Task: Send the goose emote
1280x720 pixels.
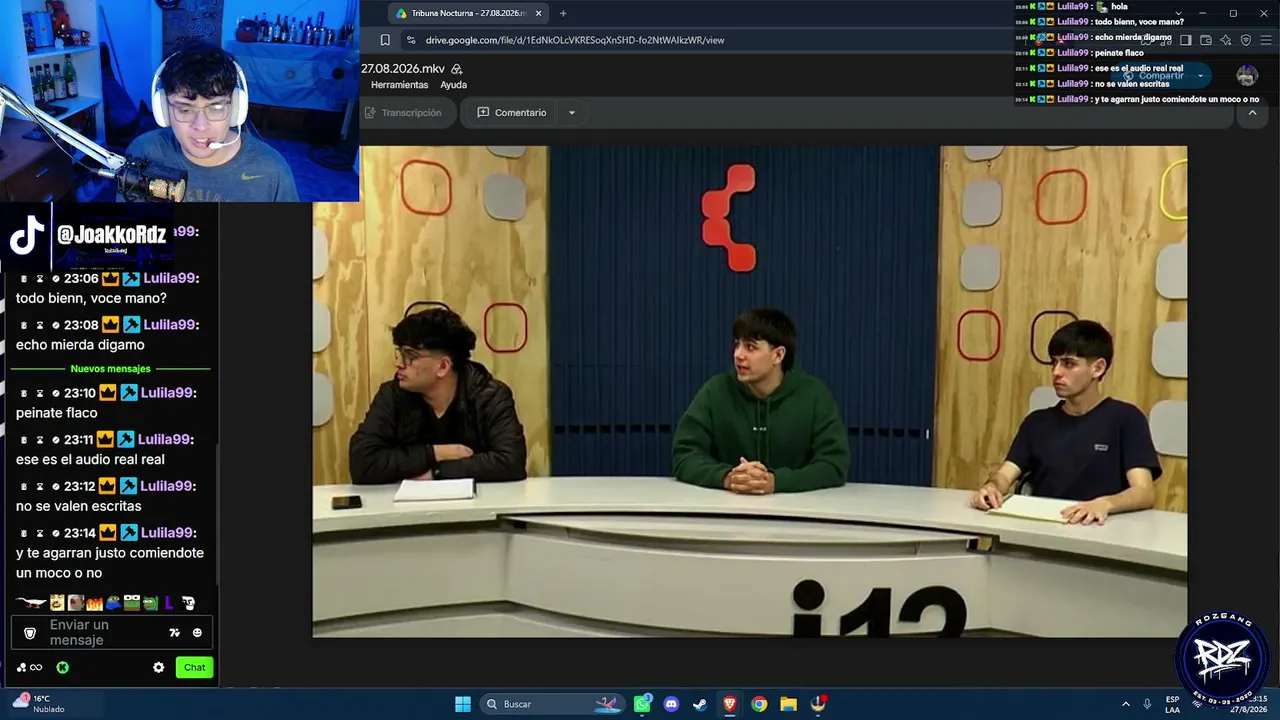Action: coord(31,603)
